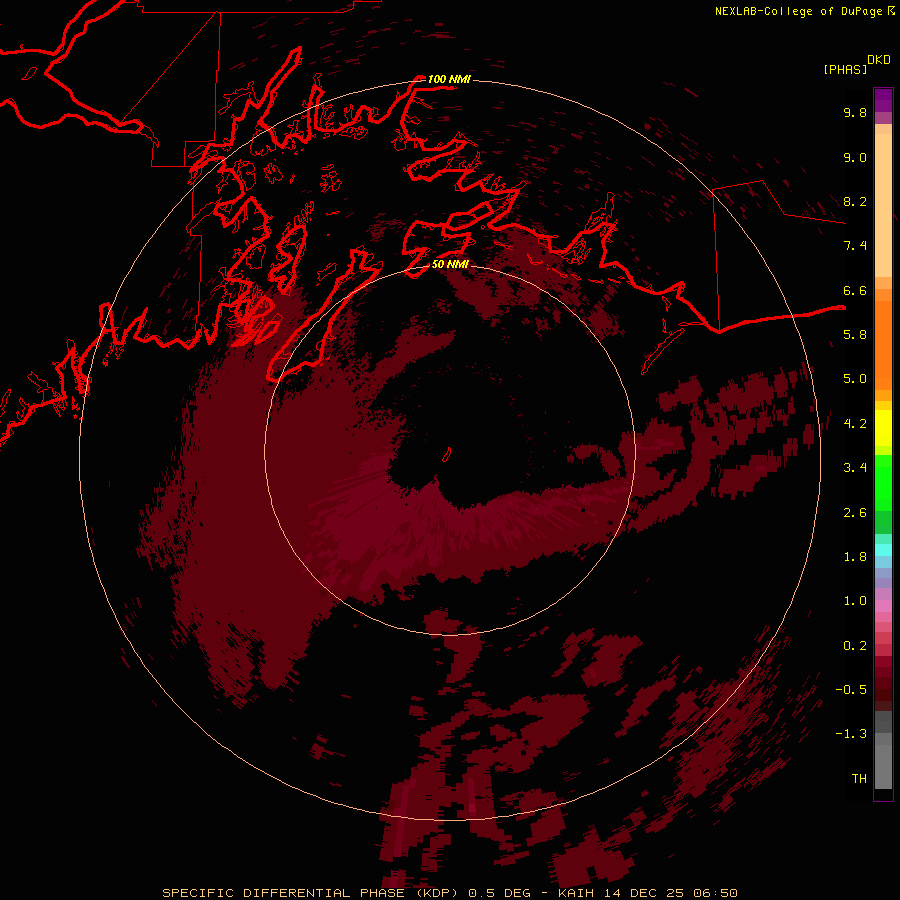Click the 1.0 legend value label
This screenshot has width=900, height=900.
click(855, 601)
